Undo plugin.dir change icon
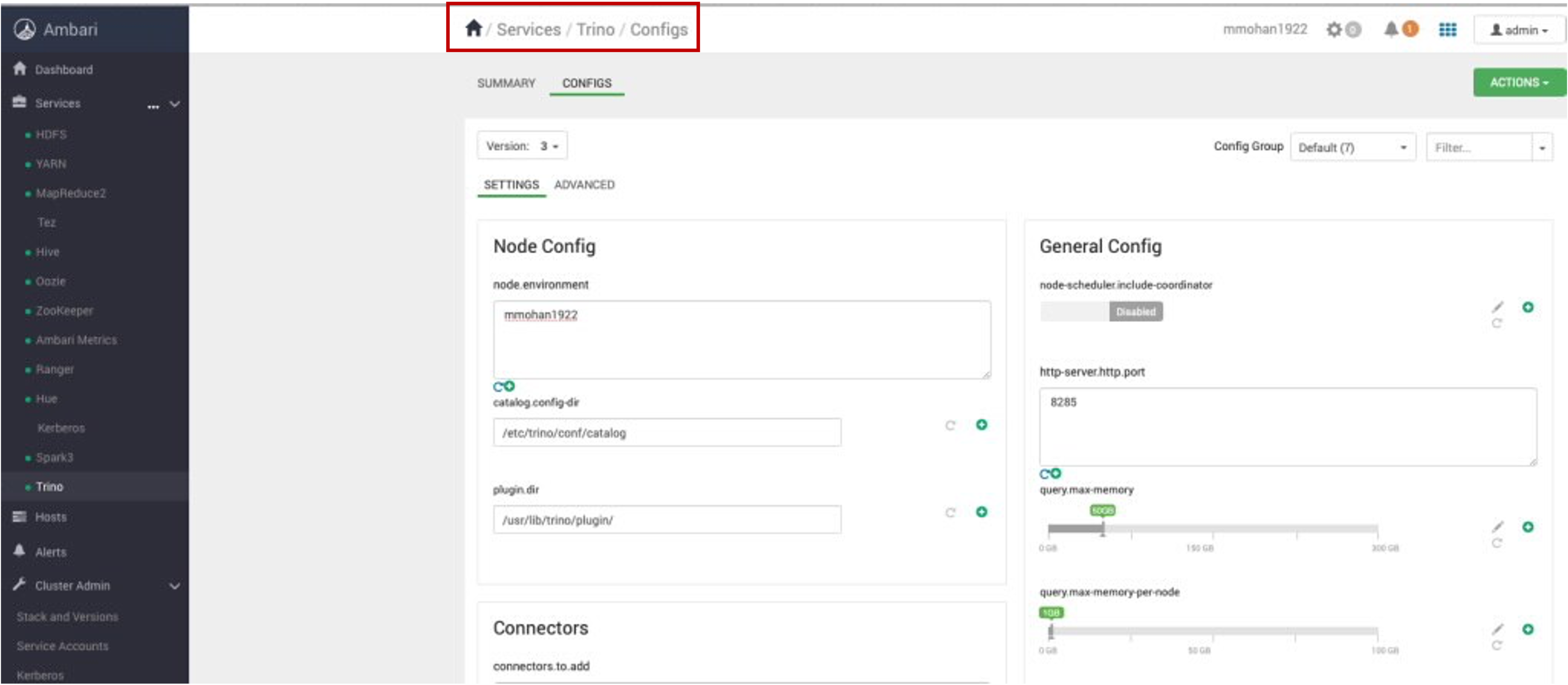 950,512
